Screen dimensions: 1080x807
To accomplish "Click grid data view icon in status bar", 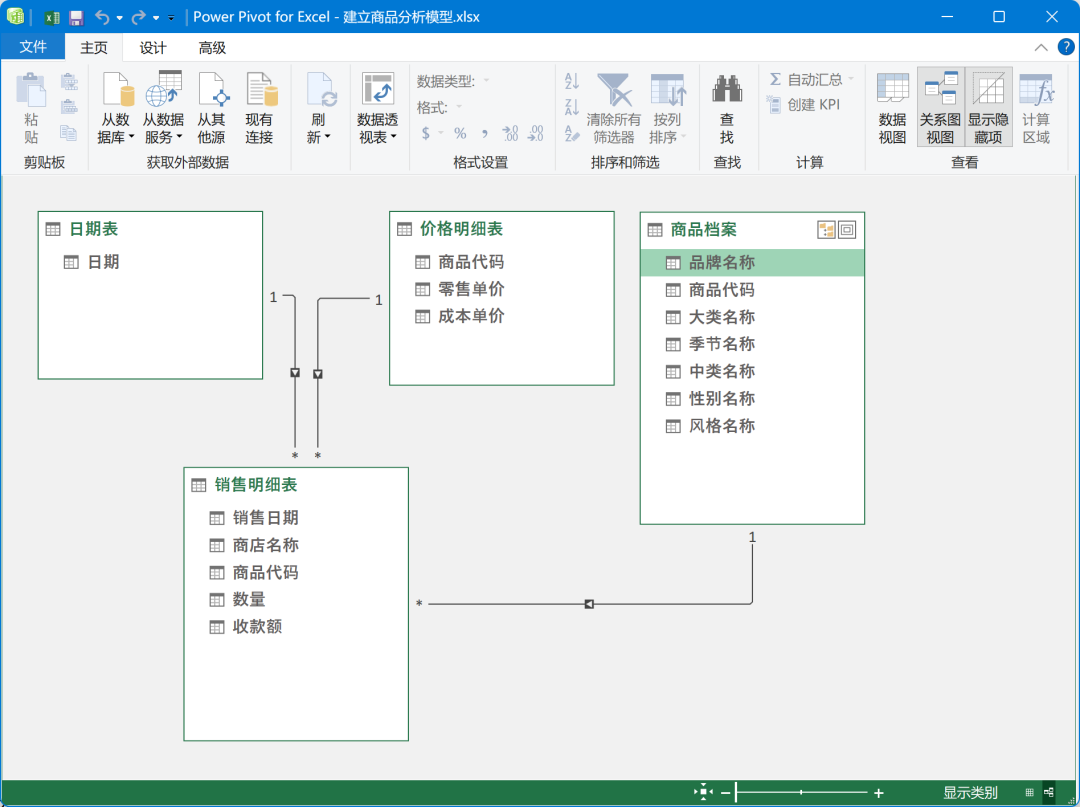I will coord(1029,793).
